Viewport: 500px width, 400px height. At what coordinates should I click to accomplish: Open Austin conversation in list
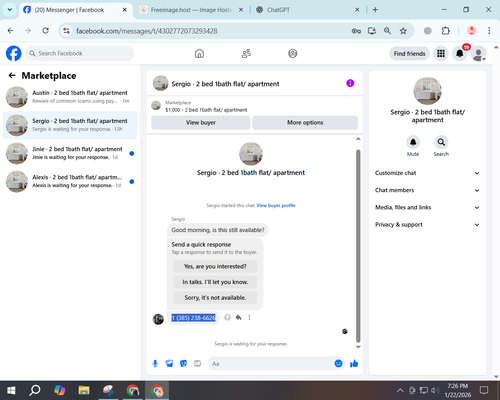[x=70, y=97]
